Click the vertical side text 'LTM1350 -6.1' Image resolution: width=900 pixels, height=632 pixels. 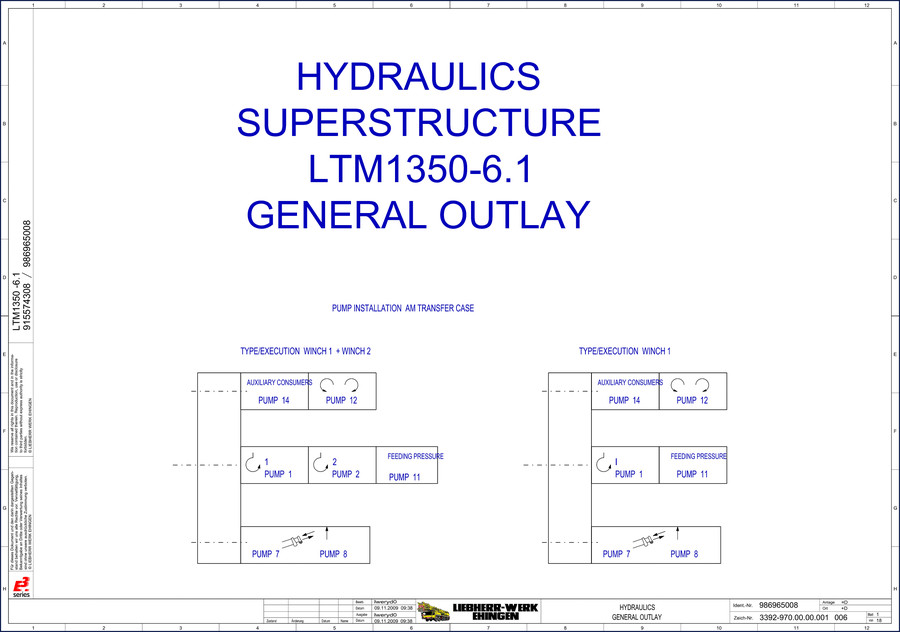pos(17,301)
